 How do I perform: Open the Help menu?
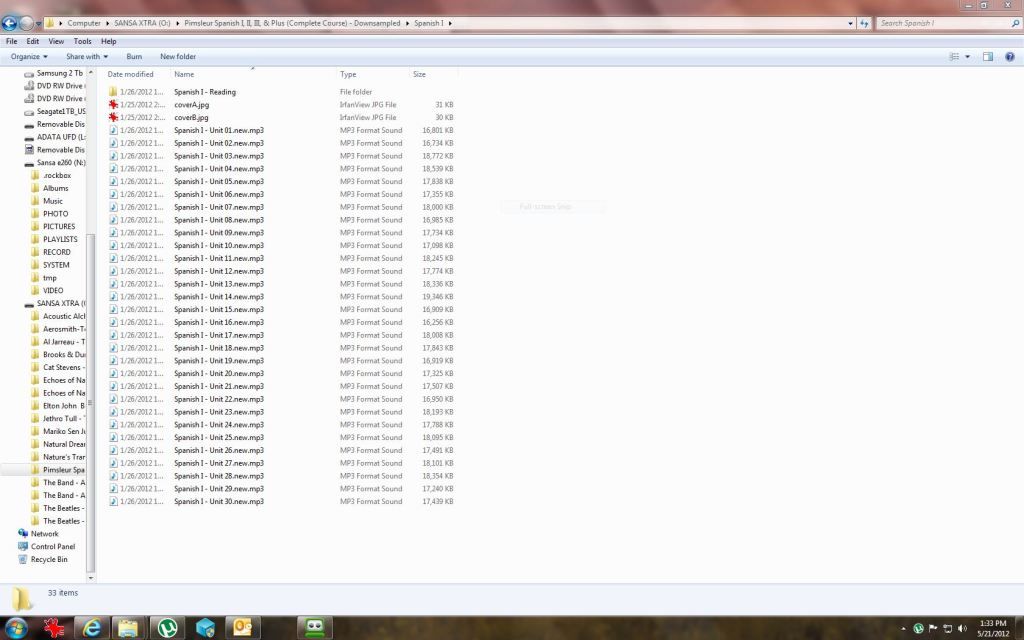[108, 41]
